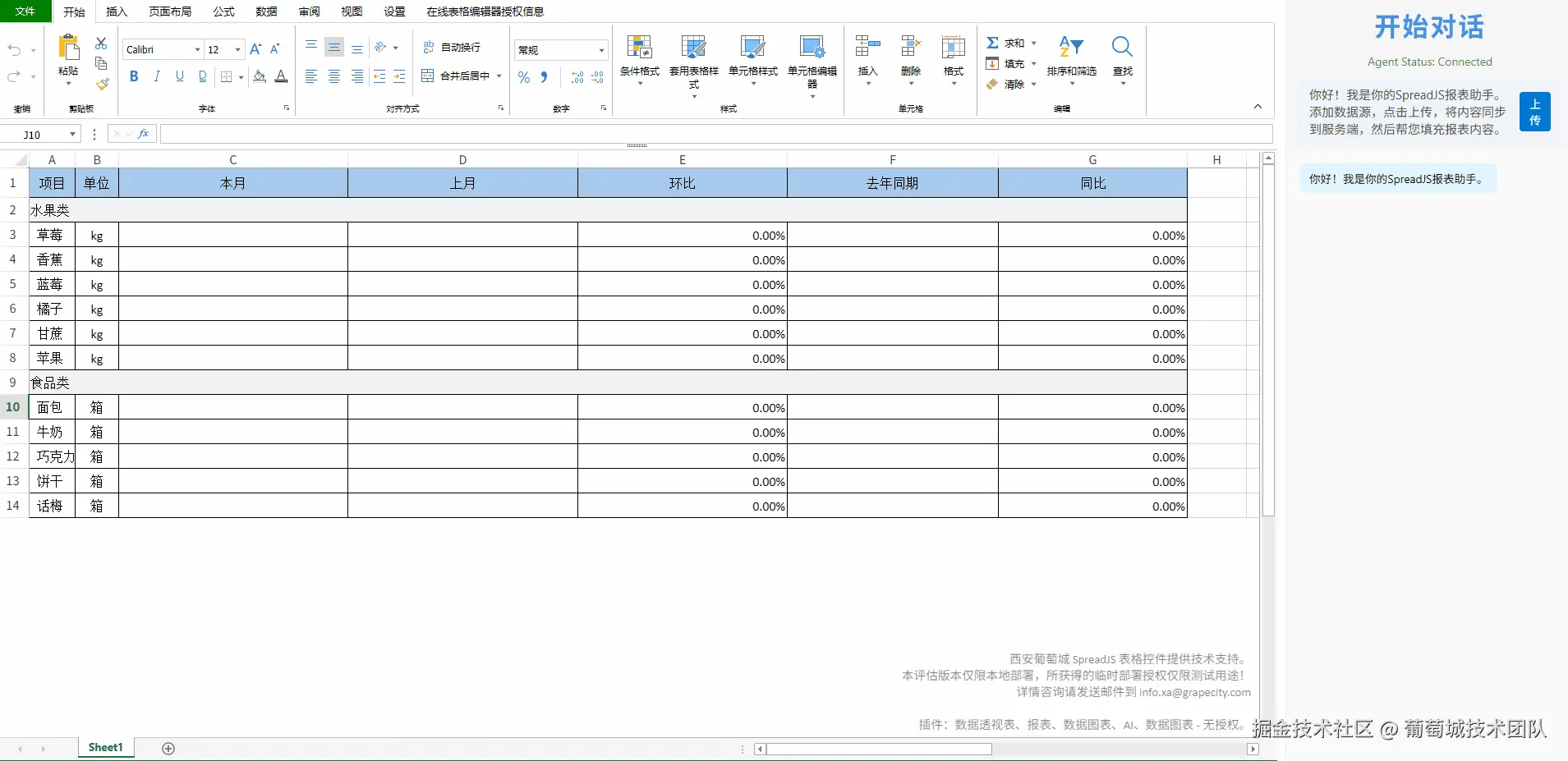Toggle middle vertical alignment
The height and width of the screenshot is (761, 1568).
pyautogui.click(x=334, y=48)
